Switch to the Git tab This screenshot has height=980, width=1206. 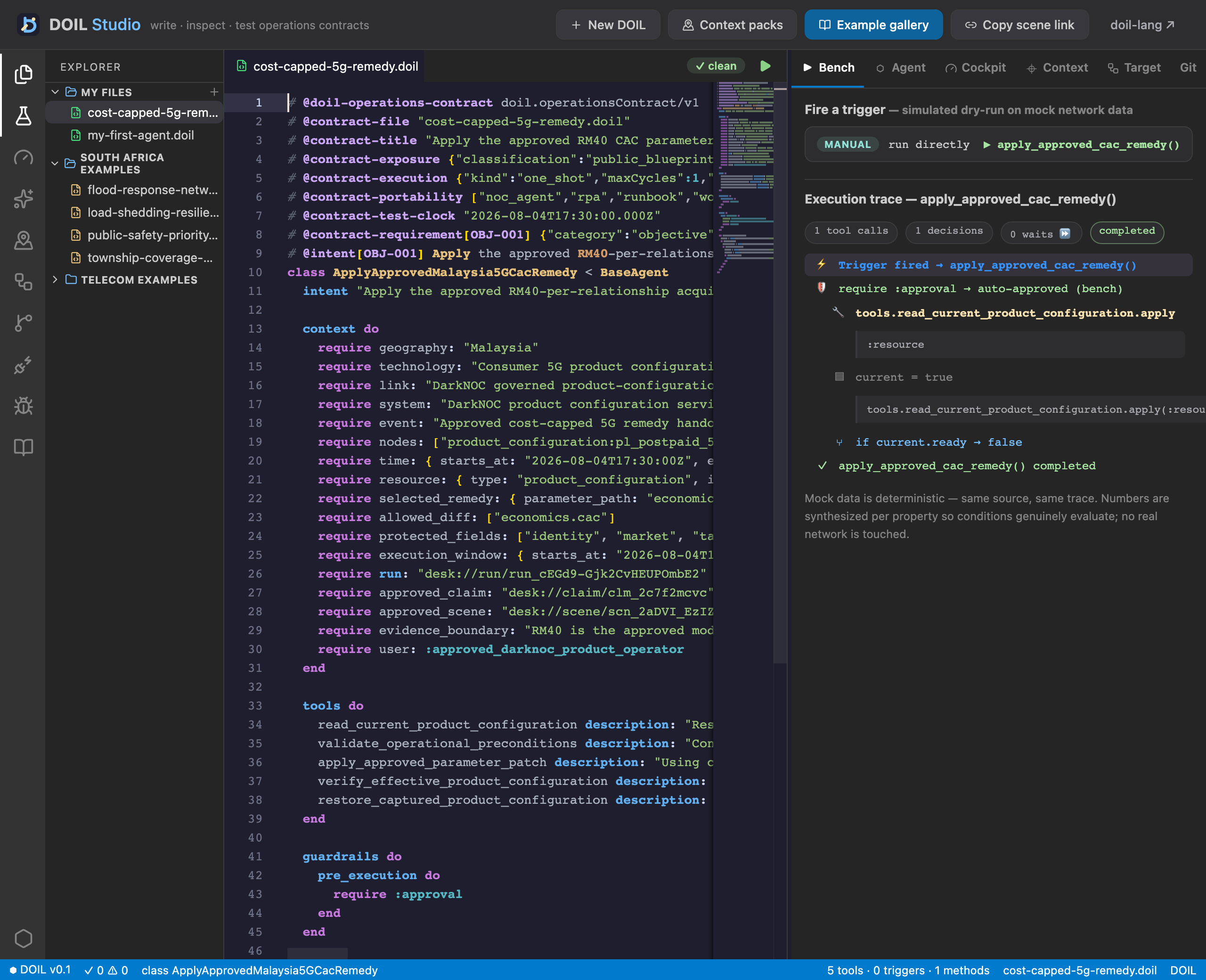pos(1188,68)
